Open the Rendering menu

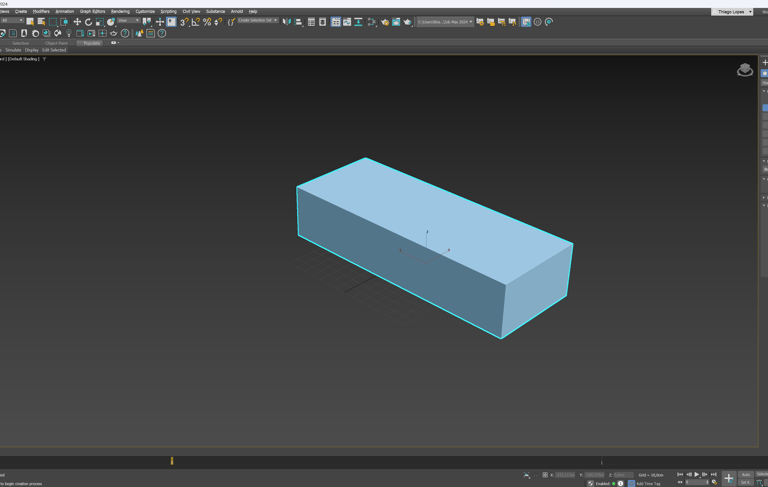click(120, 12)
